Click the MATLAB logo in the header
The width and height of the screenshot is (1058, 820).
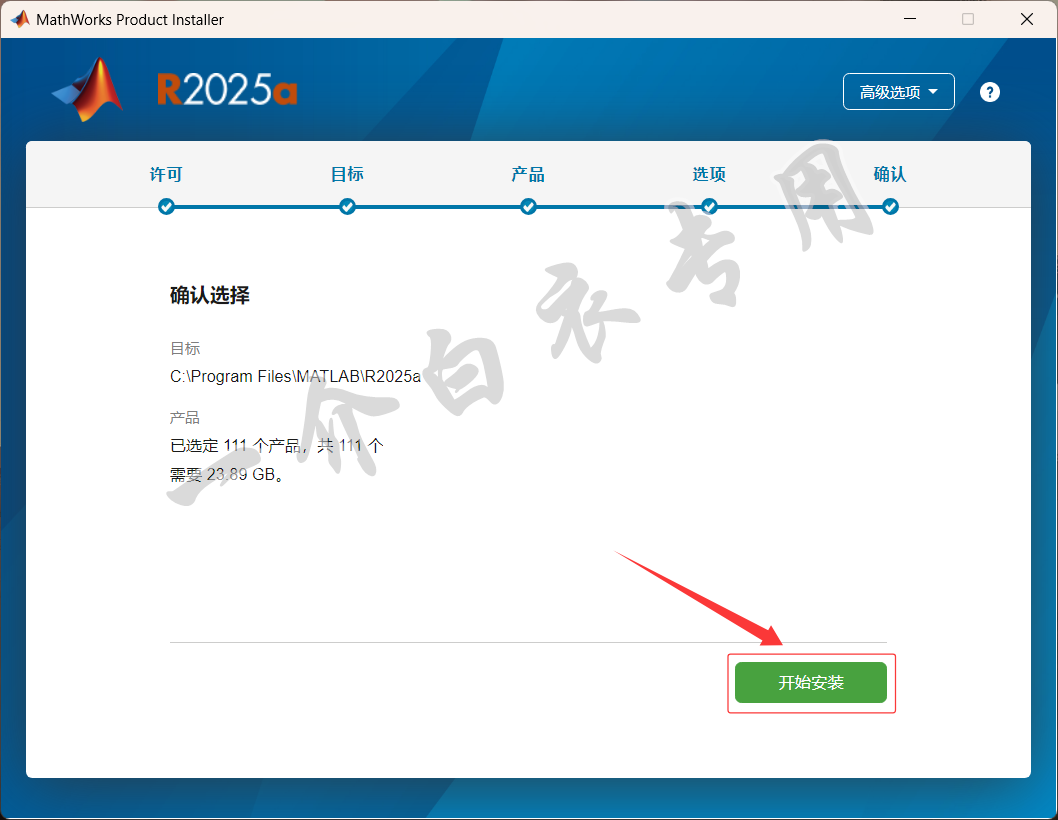pos(88,90)
